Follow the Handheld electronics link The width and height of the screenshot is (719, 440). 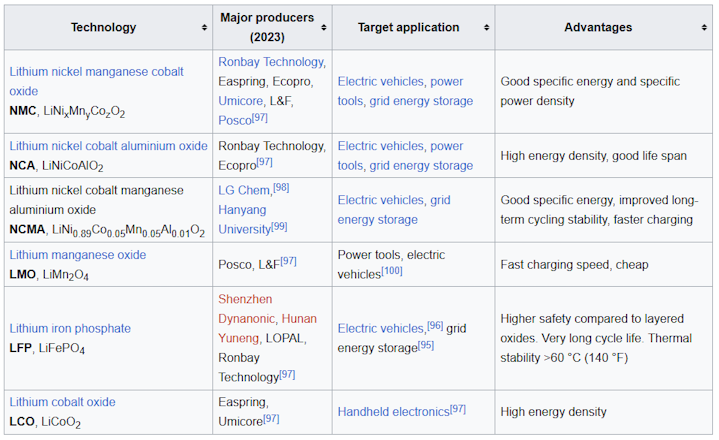pyautogui.click(x=392, y=411)
